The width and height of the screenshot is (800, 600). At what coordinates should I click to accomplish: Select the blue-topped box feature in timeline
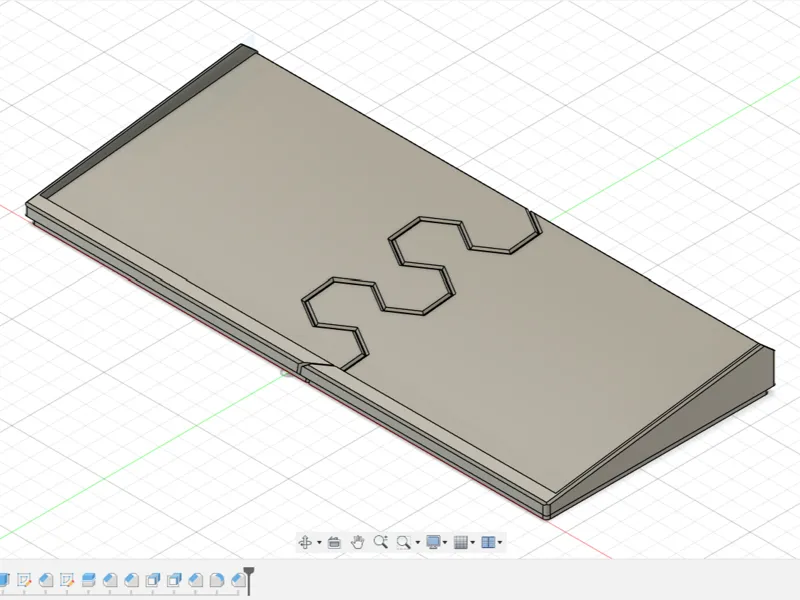[x=88, y=580]
